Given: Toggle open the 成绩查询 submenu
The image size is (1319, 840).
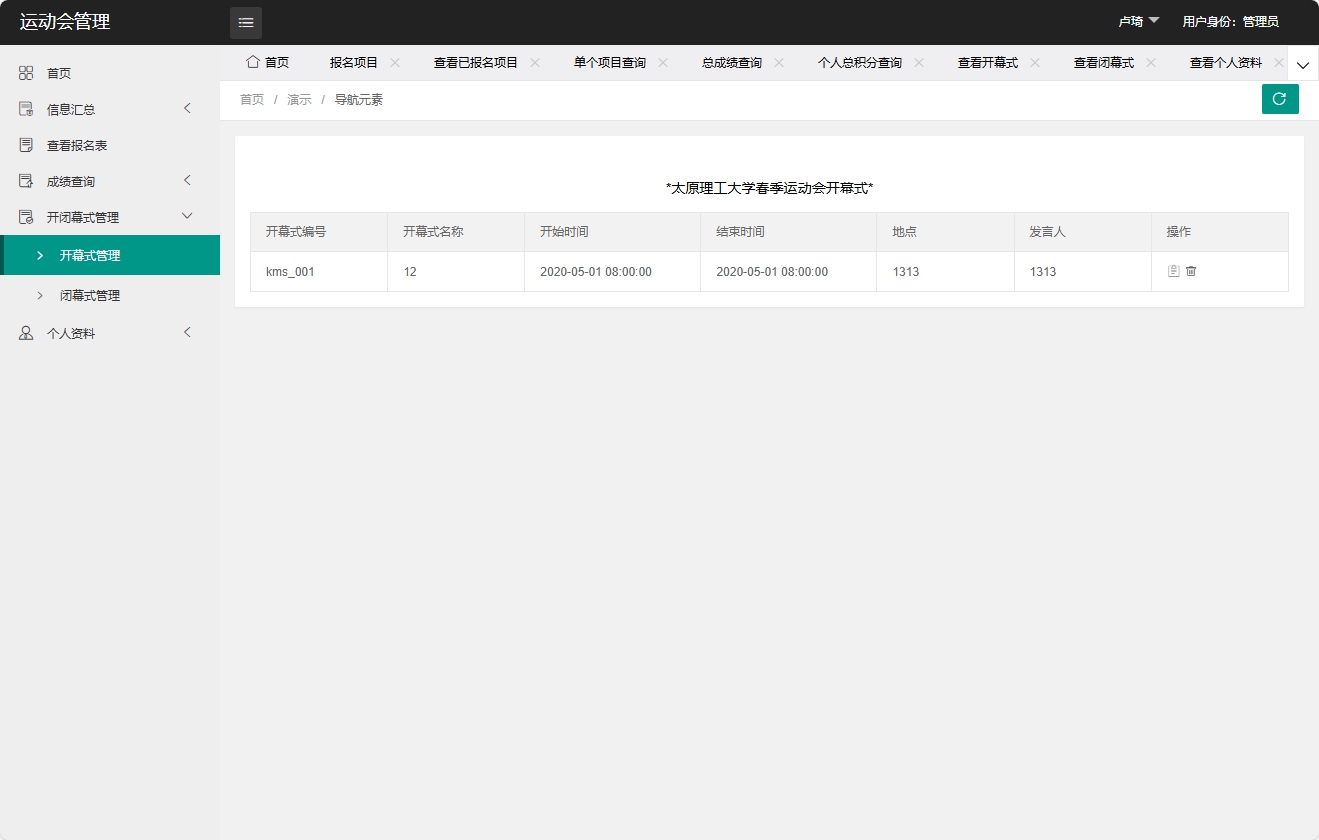Looking at the screenshot, I should pos(187,180).
